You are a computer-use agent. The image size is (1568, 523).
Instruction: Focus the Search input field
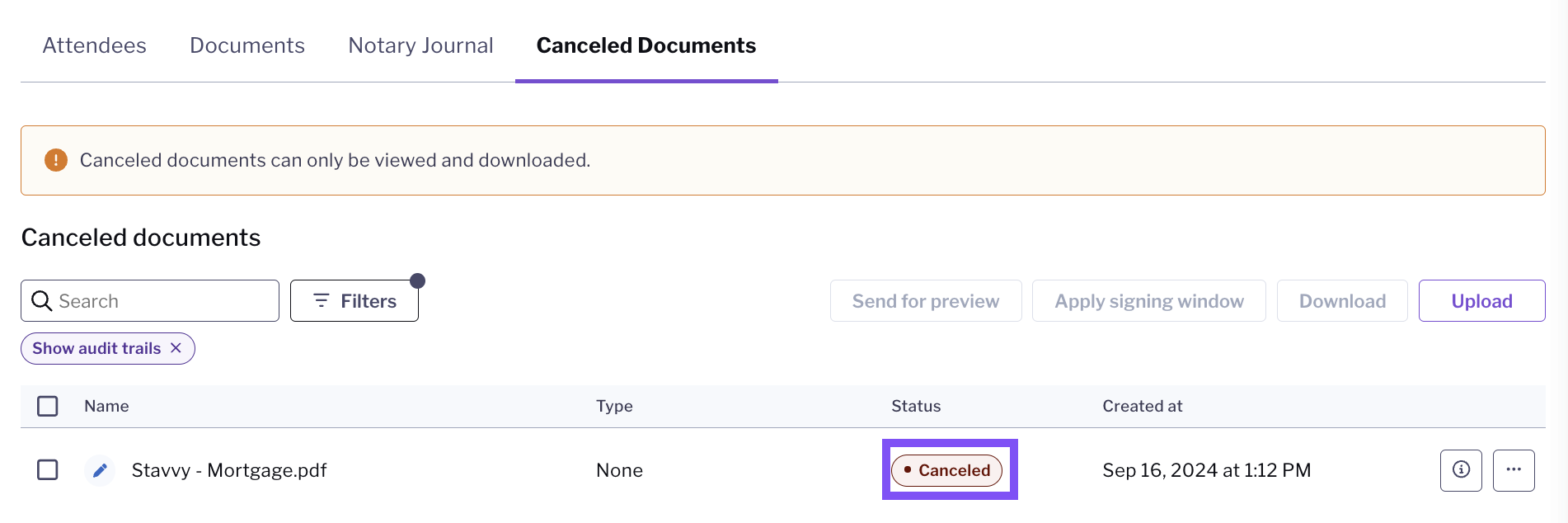click(150, 301)
